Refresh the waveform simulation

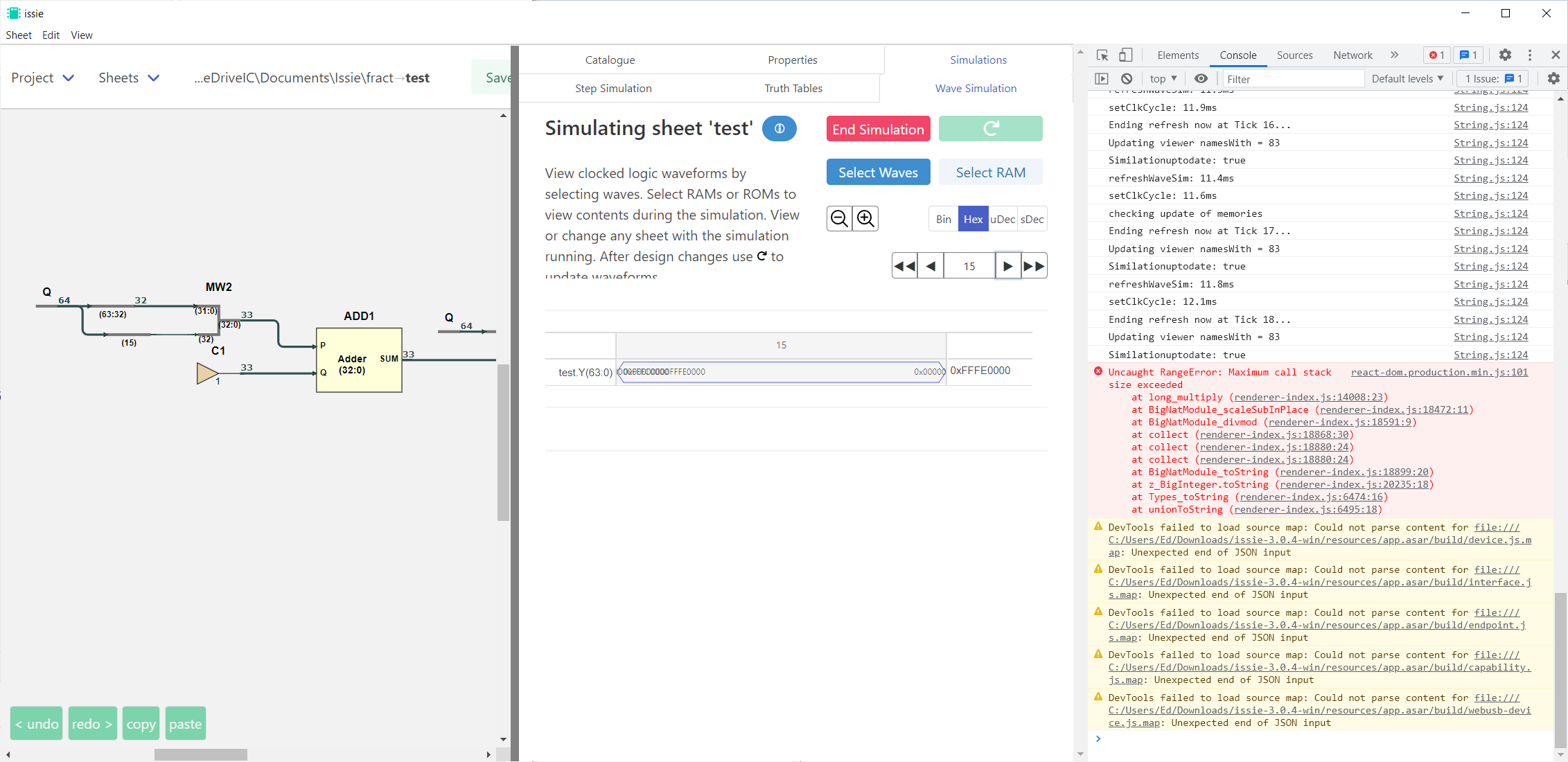pyautogui.click(x=990, y=129)
